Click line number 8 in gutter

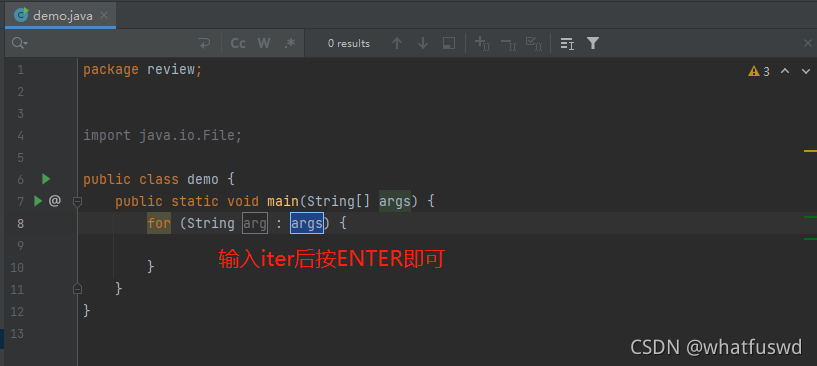pos(20,223)
